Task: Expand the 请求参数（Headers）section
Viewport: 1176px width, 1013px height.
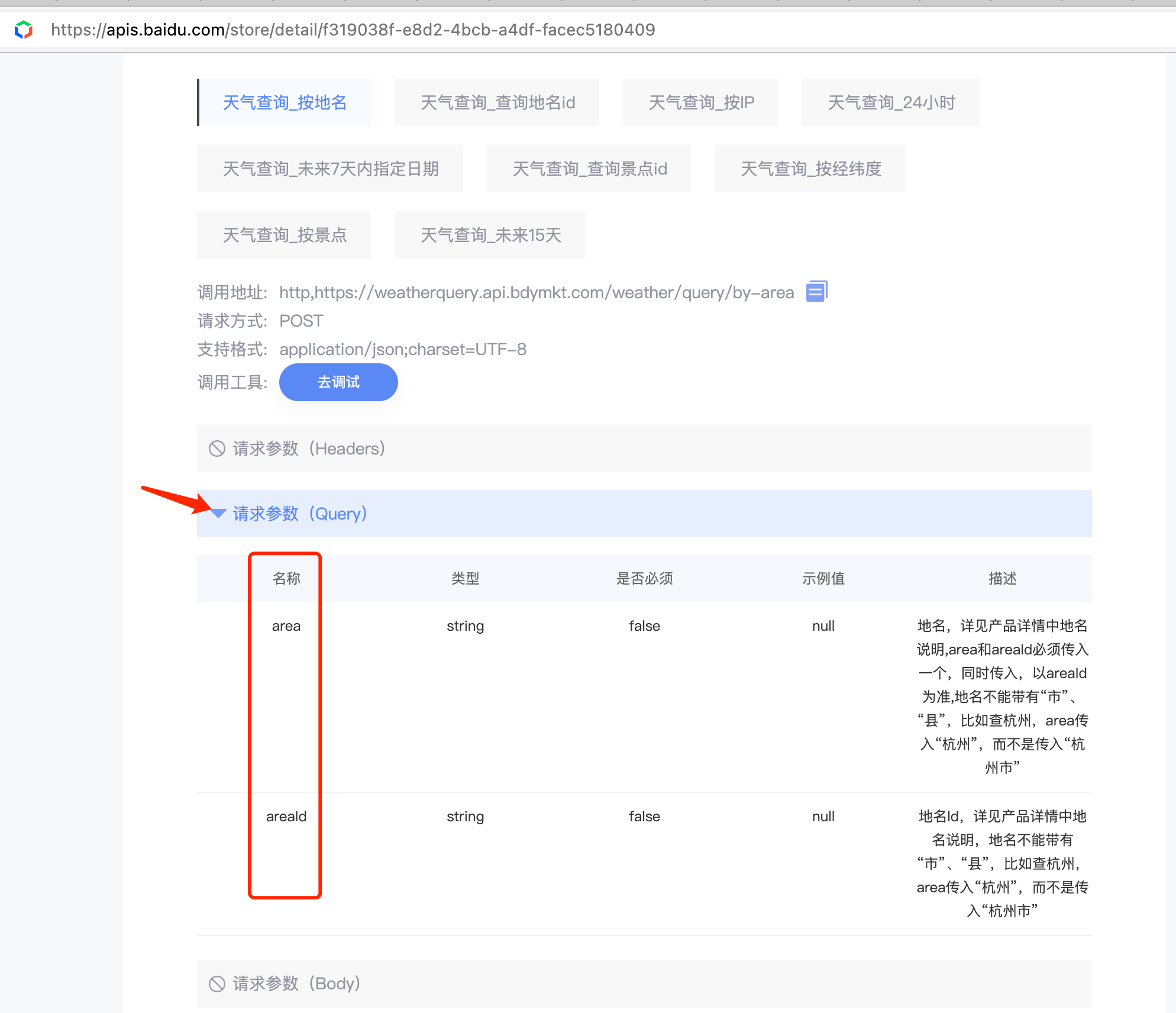Action: (x=309, y=449)
